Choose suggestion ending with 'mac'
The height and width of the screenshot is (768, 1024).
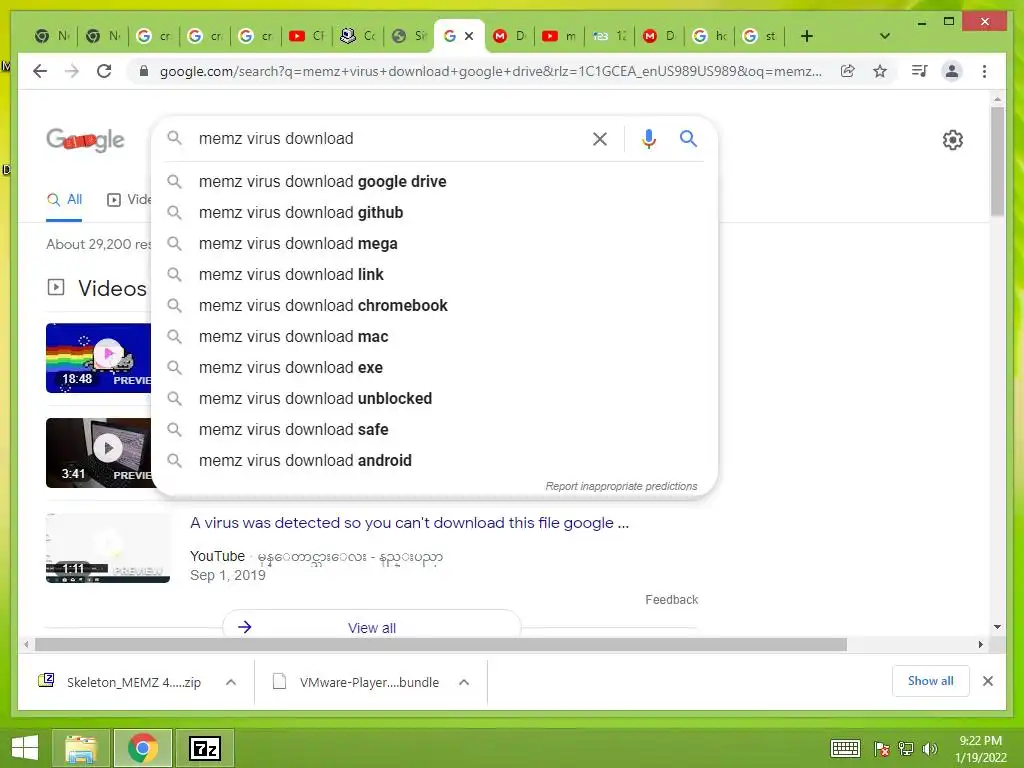point(435,336)
